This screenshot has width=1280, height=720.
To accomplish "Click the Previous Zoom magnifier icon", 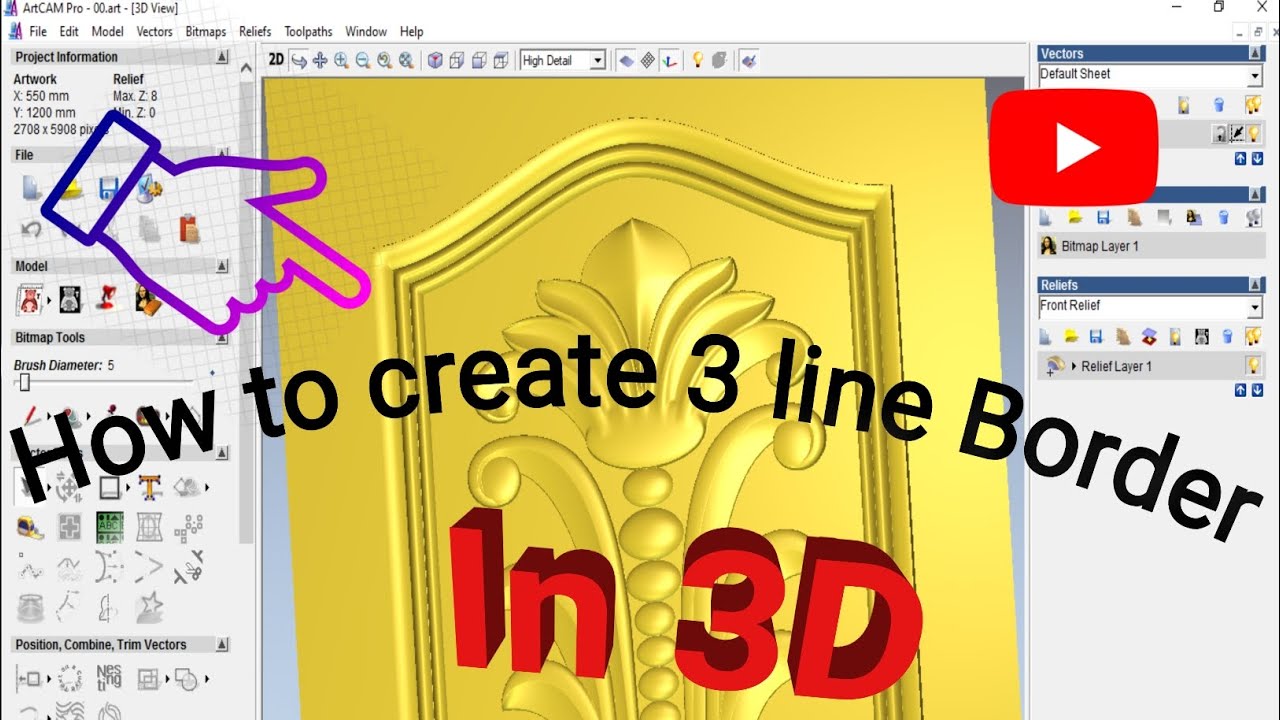I will (383, 60).
